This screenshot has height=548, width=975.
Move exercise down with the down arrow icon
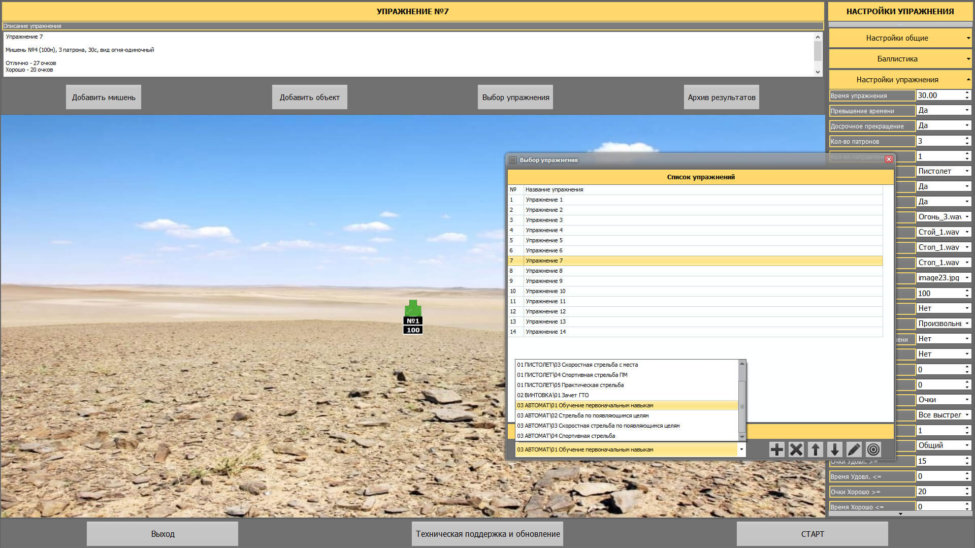[835, 450]
